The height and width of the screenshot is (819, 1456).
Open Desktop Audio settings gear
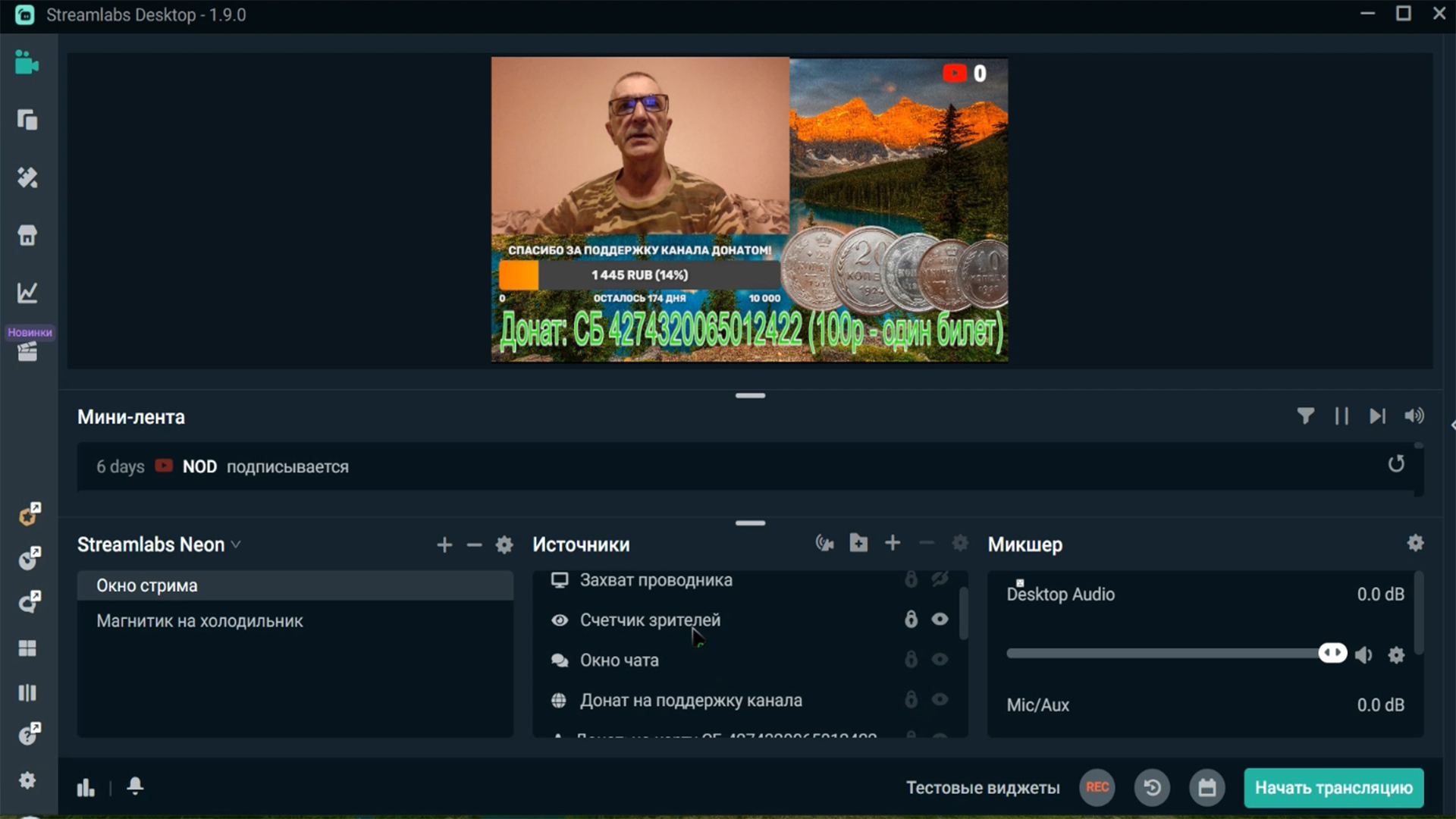1396,654
